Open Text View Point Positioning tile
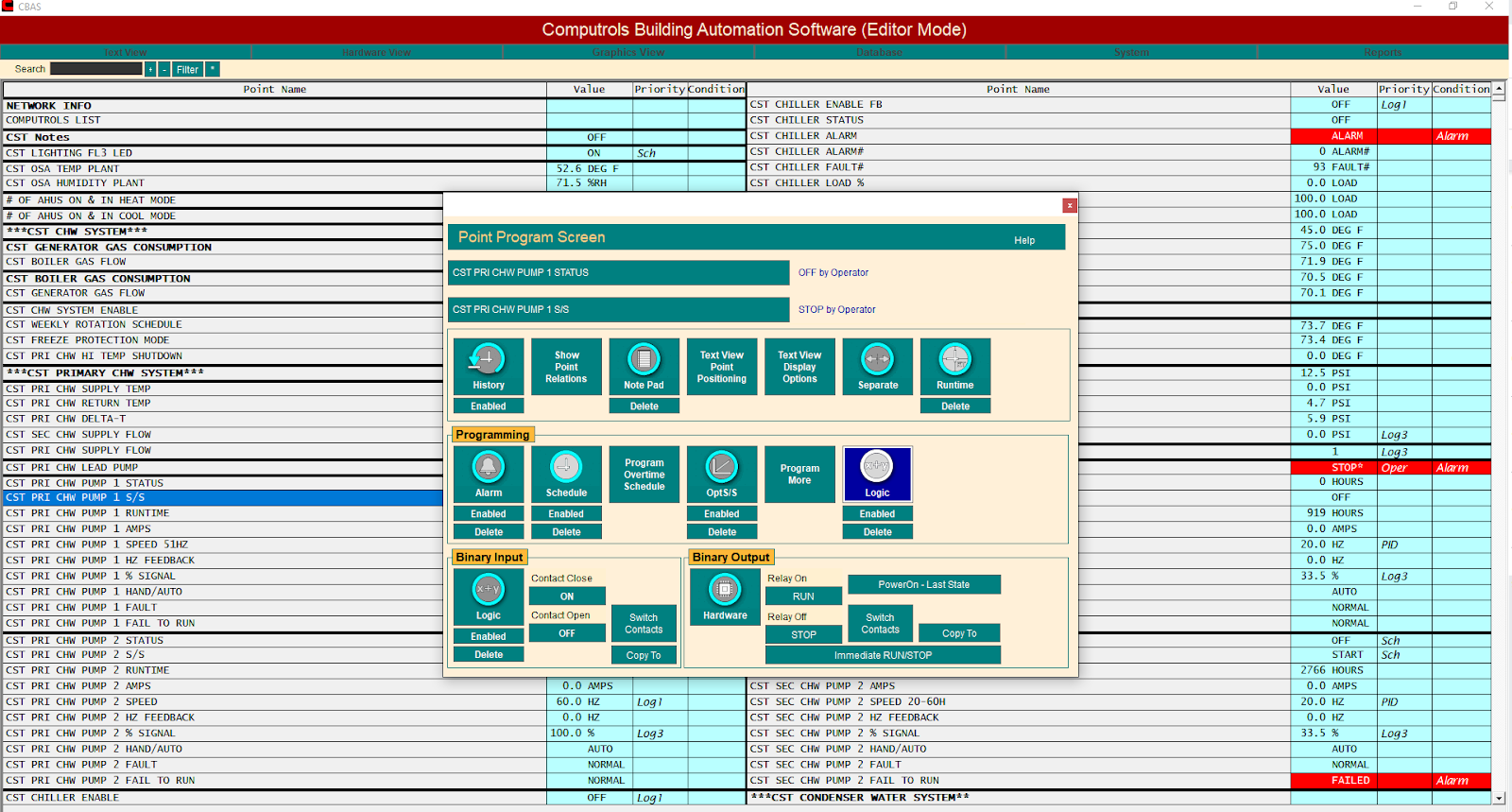Viewport: 1512px width, 812px height. pos(722,366)
